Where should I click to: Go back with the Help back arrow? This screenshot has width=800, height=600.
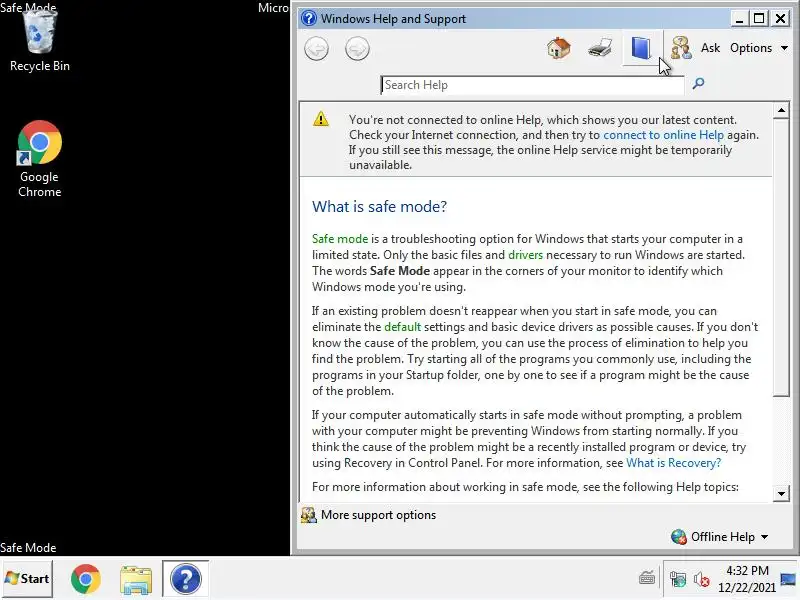coord(316,49)
